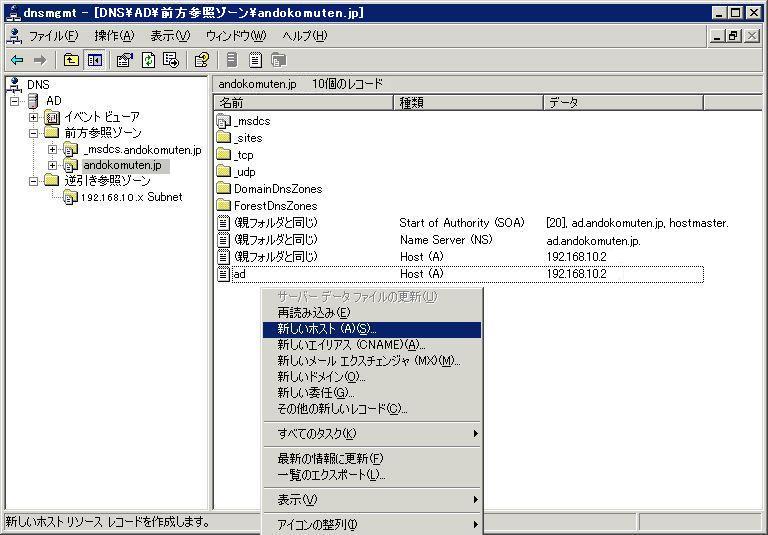Open the 操作(A) menu
Viewport: 768px width, 535px height.
tap(114, 36)
